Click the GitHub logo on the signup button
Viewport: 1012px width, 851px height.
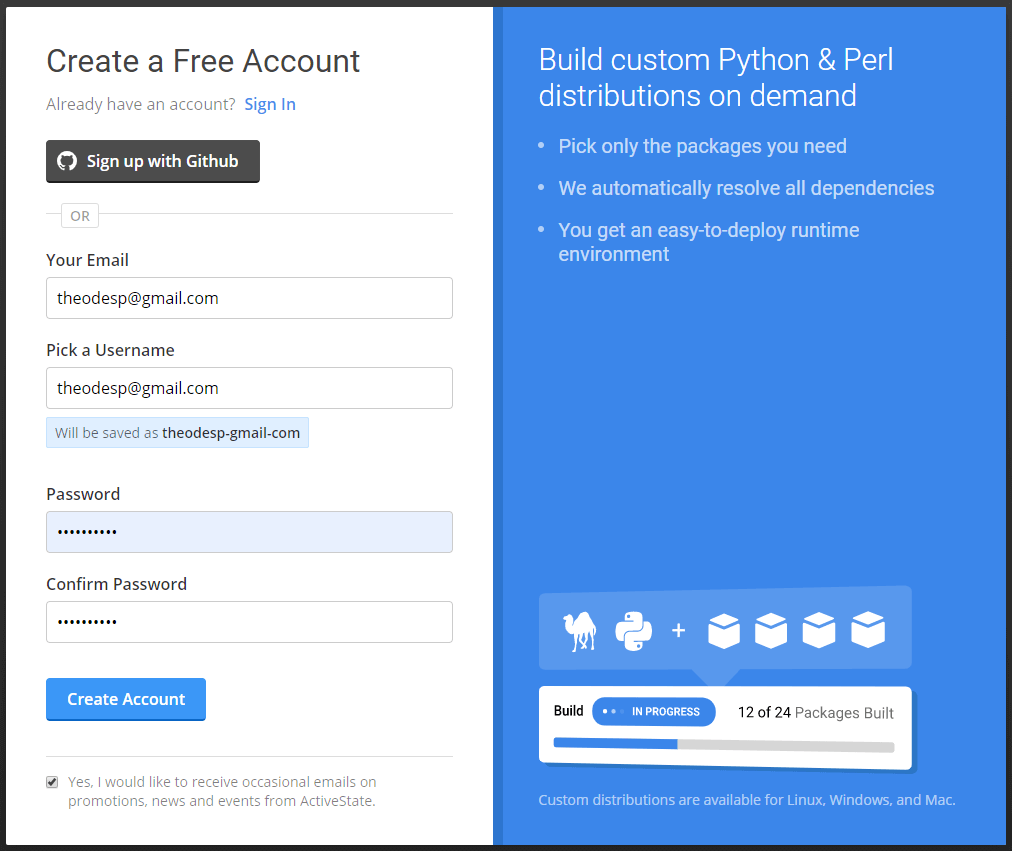(x=66, y=161)
